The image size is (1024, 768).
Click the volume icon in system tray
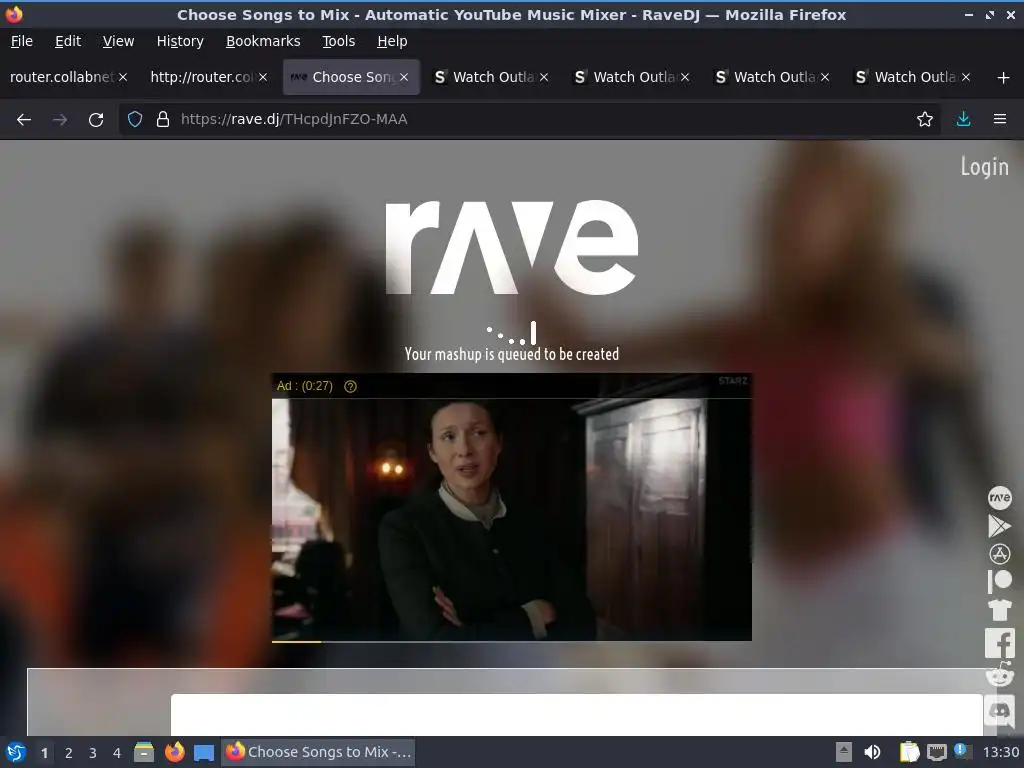coord(872,752)
